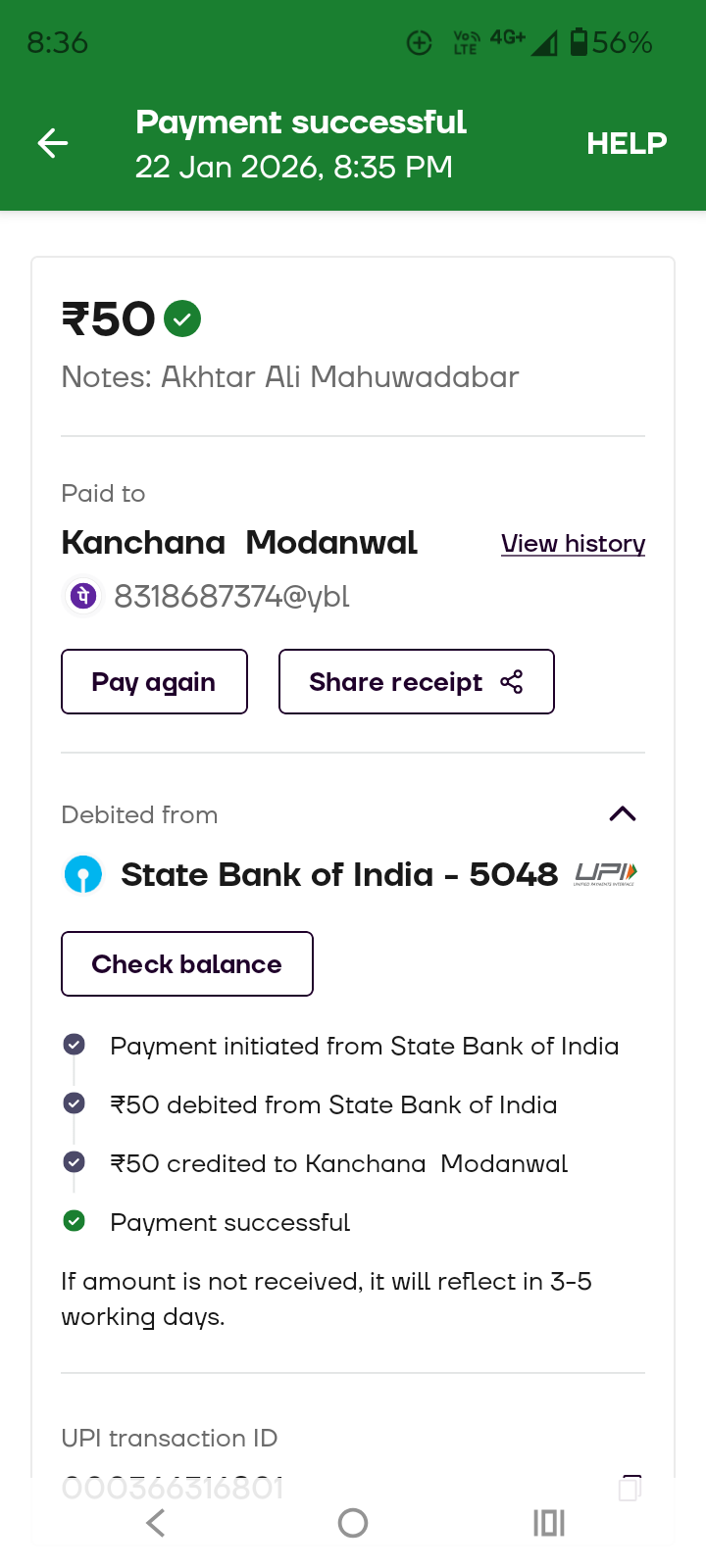Screen dimensions: 706x1568
Task: Tap the Share receipt button
Action: [x=416, y=682]
